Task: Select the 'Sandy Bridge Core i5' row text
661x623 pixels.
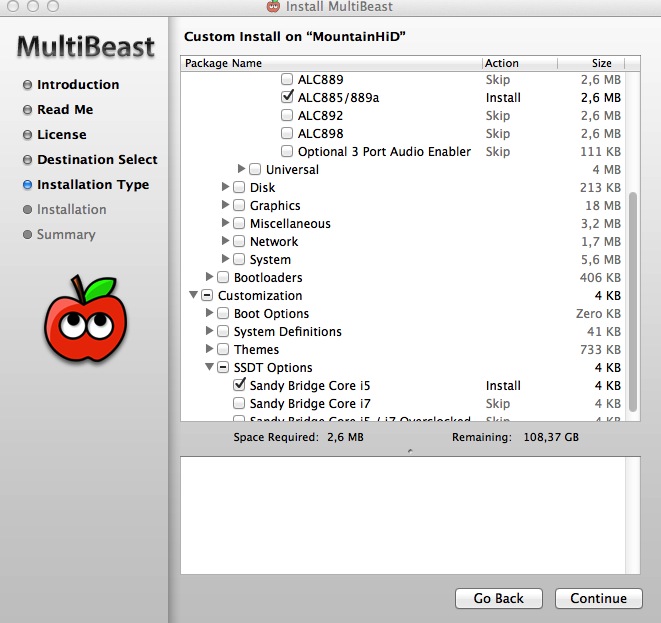Action: click(310, 385)
